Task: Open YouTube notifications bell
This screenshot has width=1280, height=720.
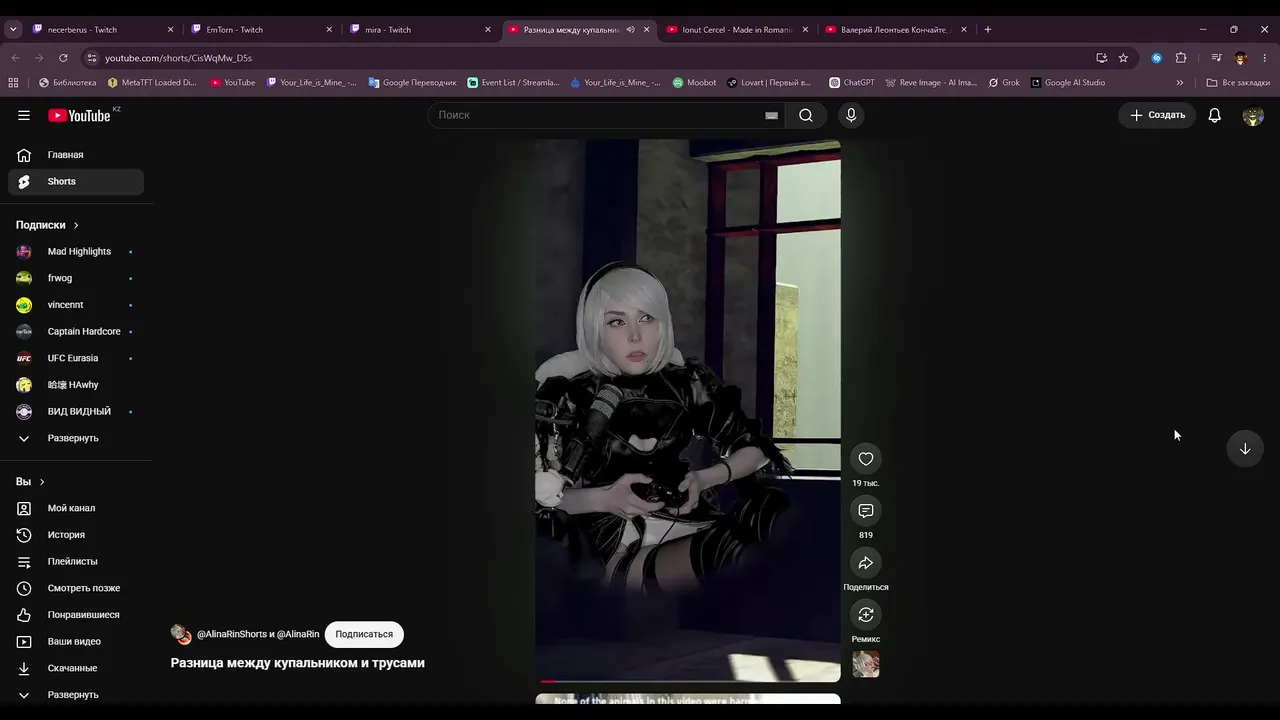Action: [1214, 115]
